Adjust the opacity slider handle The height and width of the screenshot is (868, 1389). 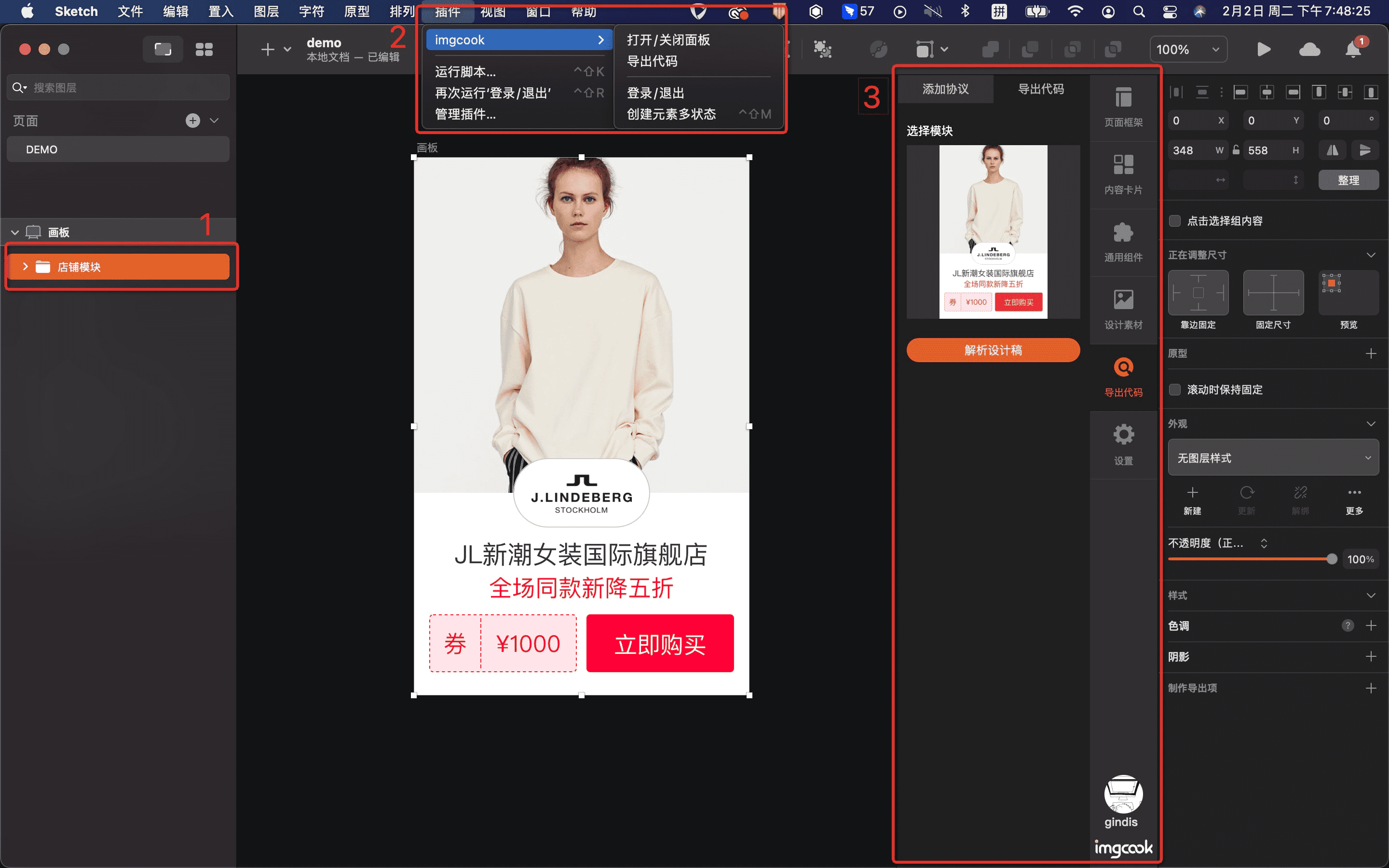(1332, 559)
